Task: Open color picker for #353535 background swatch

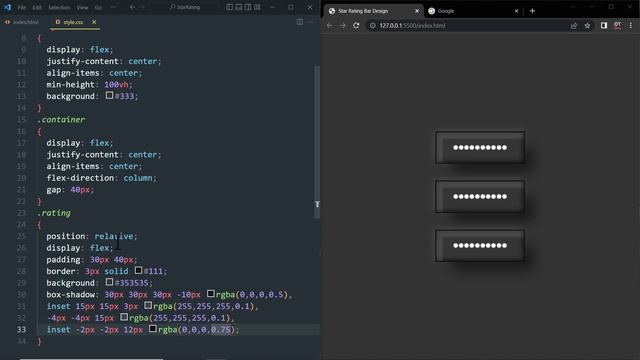Action: [109, 282]
